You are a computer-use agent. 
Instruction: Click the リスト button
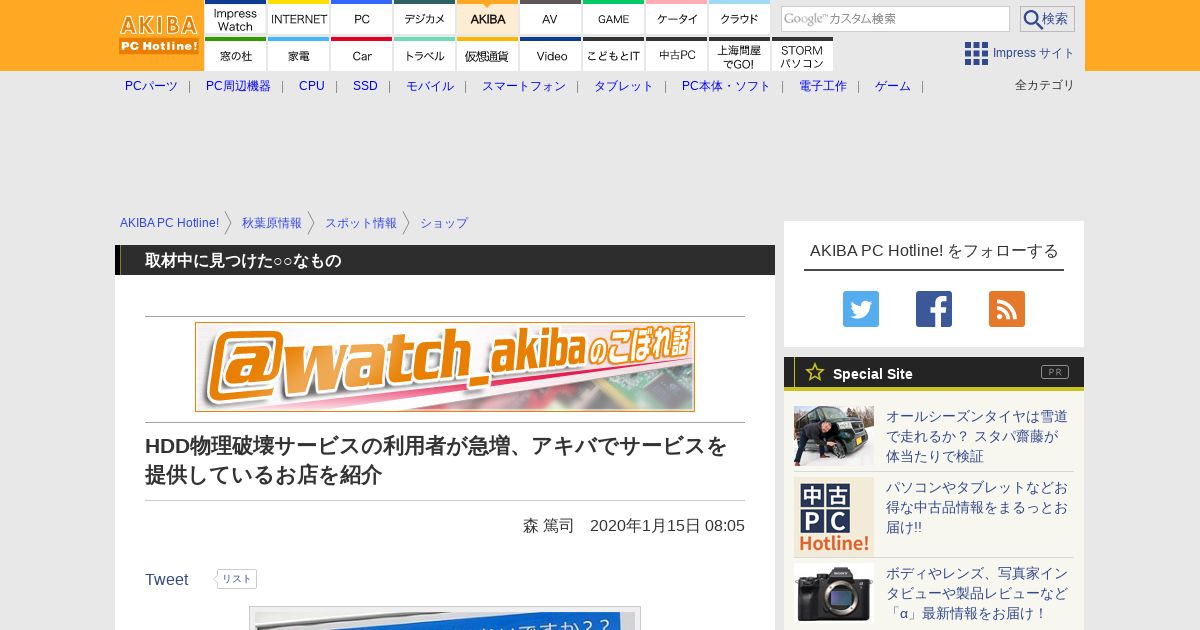(236, 579)
